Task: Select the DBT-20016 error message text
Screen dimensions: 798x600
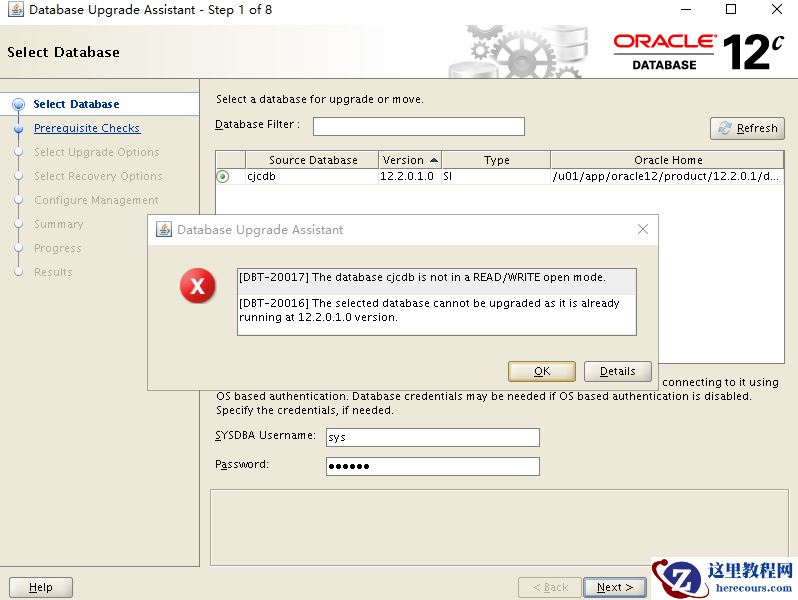Action: click(429, 310)
